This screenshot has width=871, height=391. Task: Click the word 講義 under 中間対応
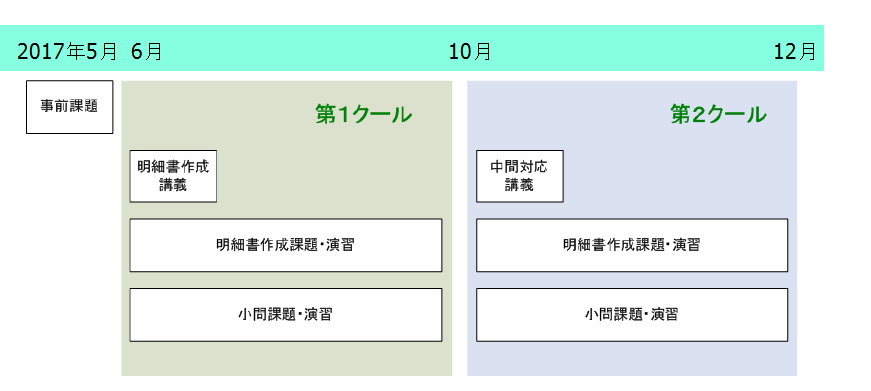pos(520,185)
